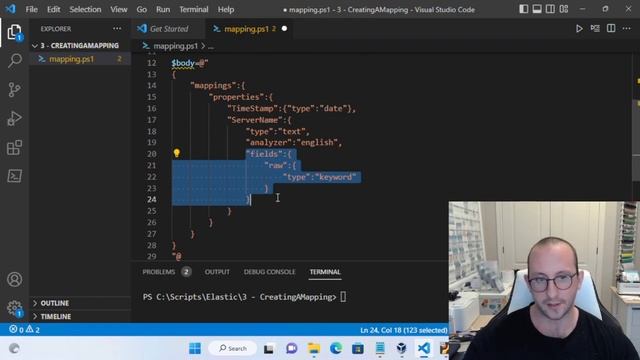Toggle secondary side bar layout button
640x360 pixels.
point(550,9)
